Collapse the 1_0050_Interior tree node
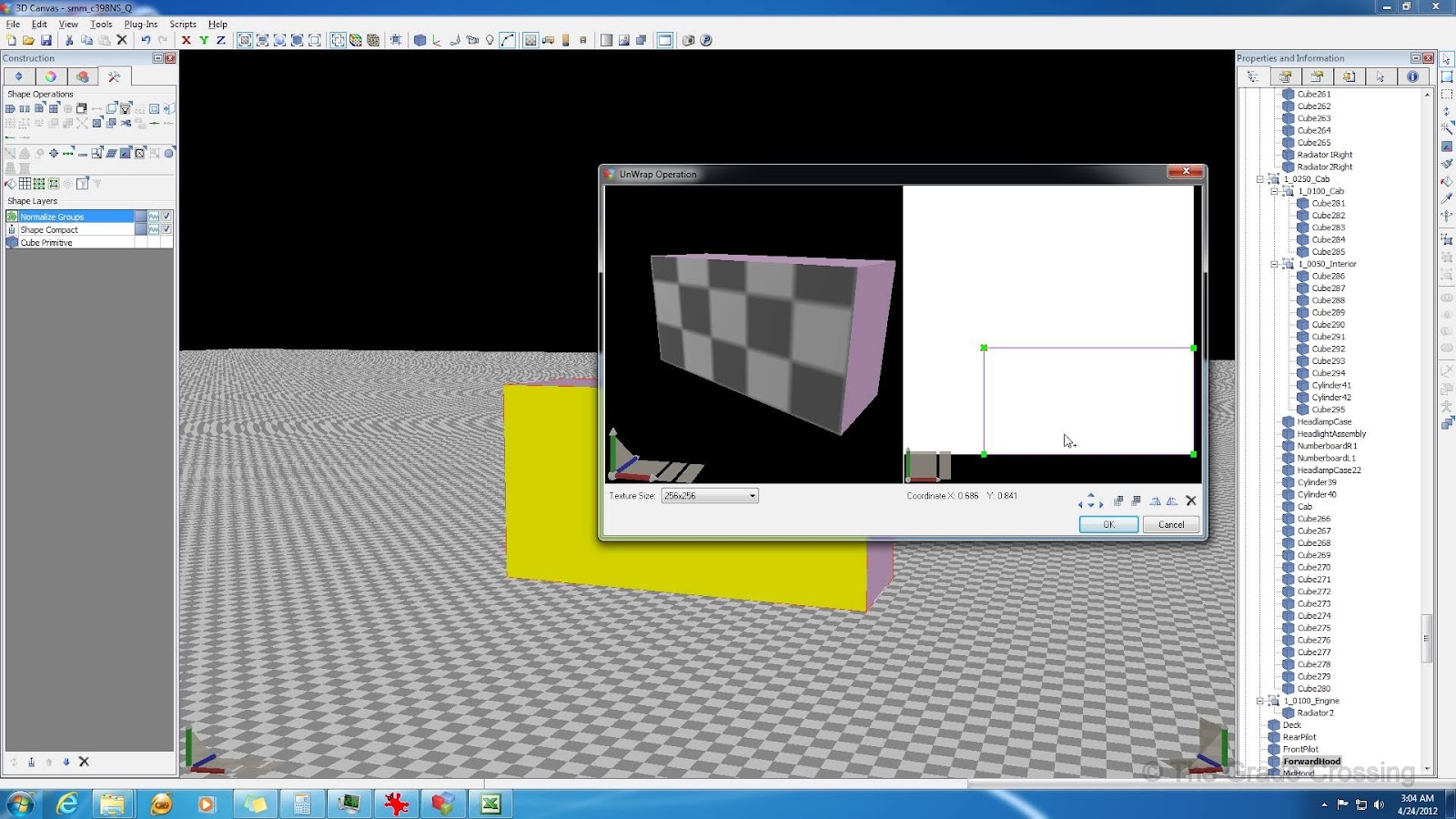The image size is (1456, 819). tap(1274, 264)
